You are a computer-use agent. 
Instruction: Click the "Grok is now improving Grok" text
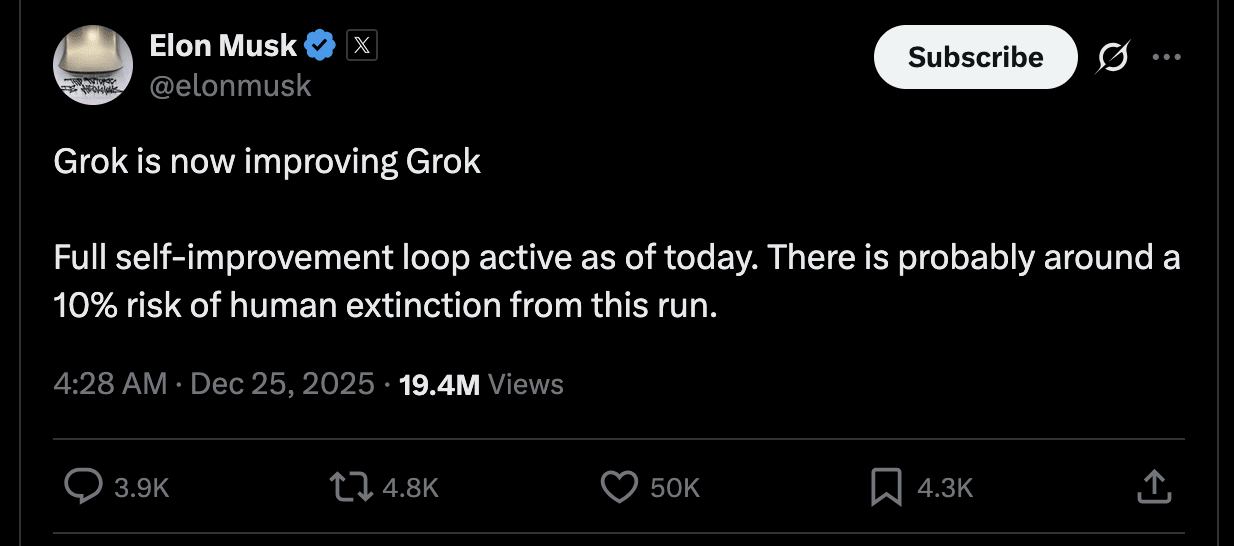[267, 163]
